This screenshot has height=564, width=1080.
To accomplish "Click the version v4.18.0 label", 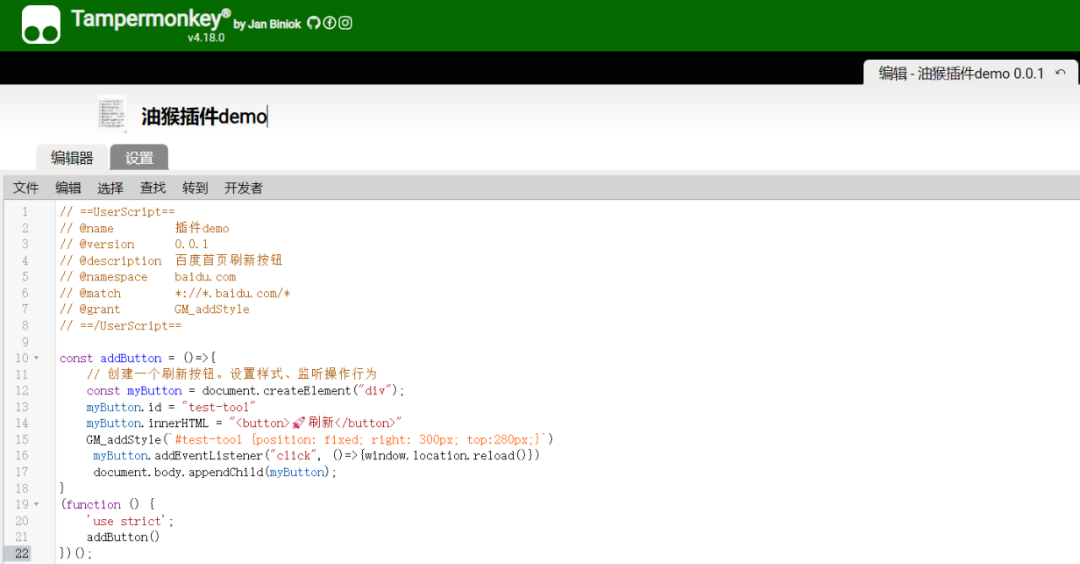I will click(206, 37).
